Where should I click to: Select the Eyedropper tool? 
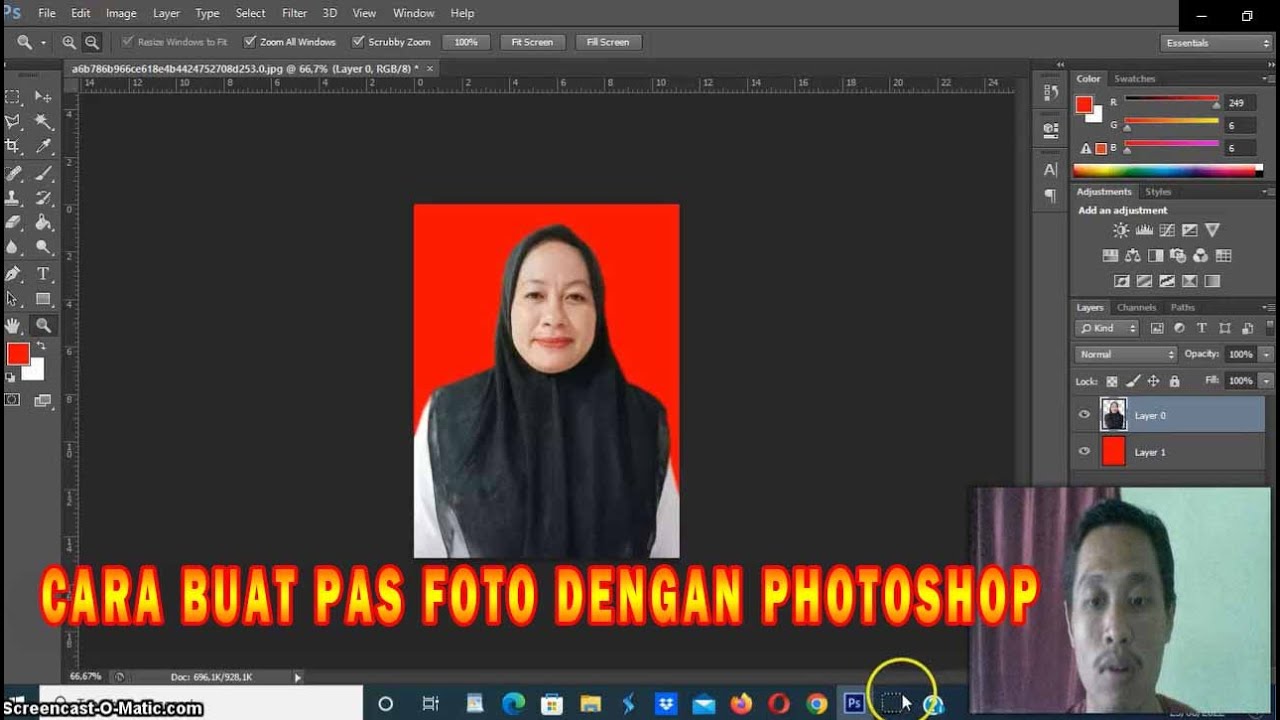coord(43,147)
